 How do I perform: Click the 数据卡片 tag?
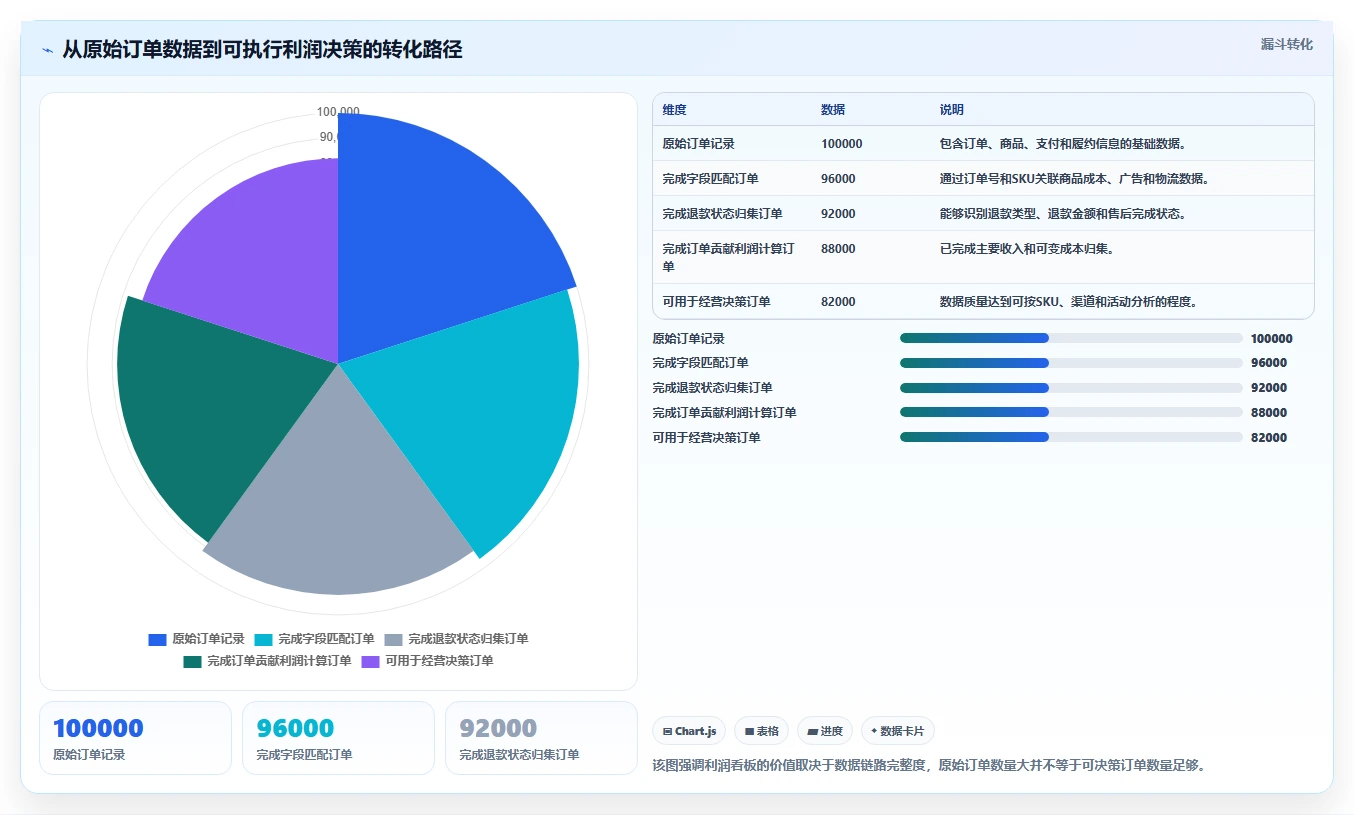point(898,731)
